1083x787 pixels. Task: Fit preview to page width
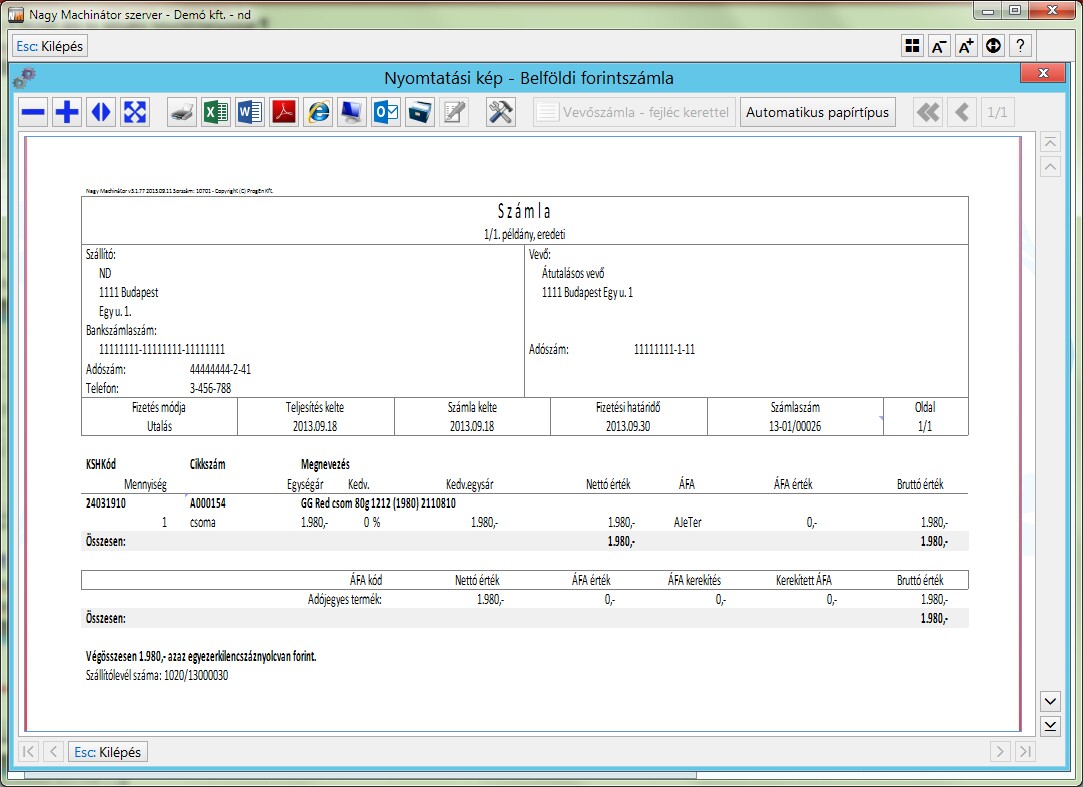coord(101,113)
